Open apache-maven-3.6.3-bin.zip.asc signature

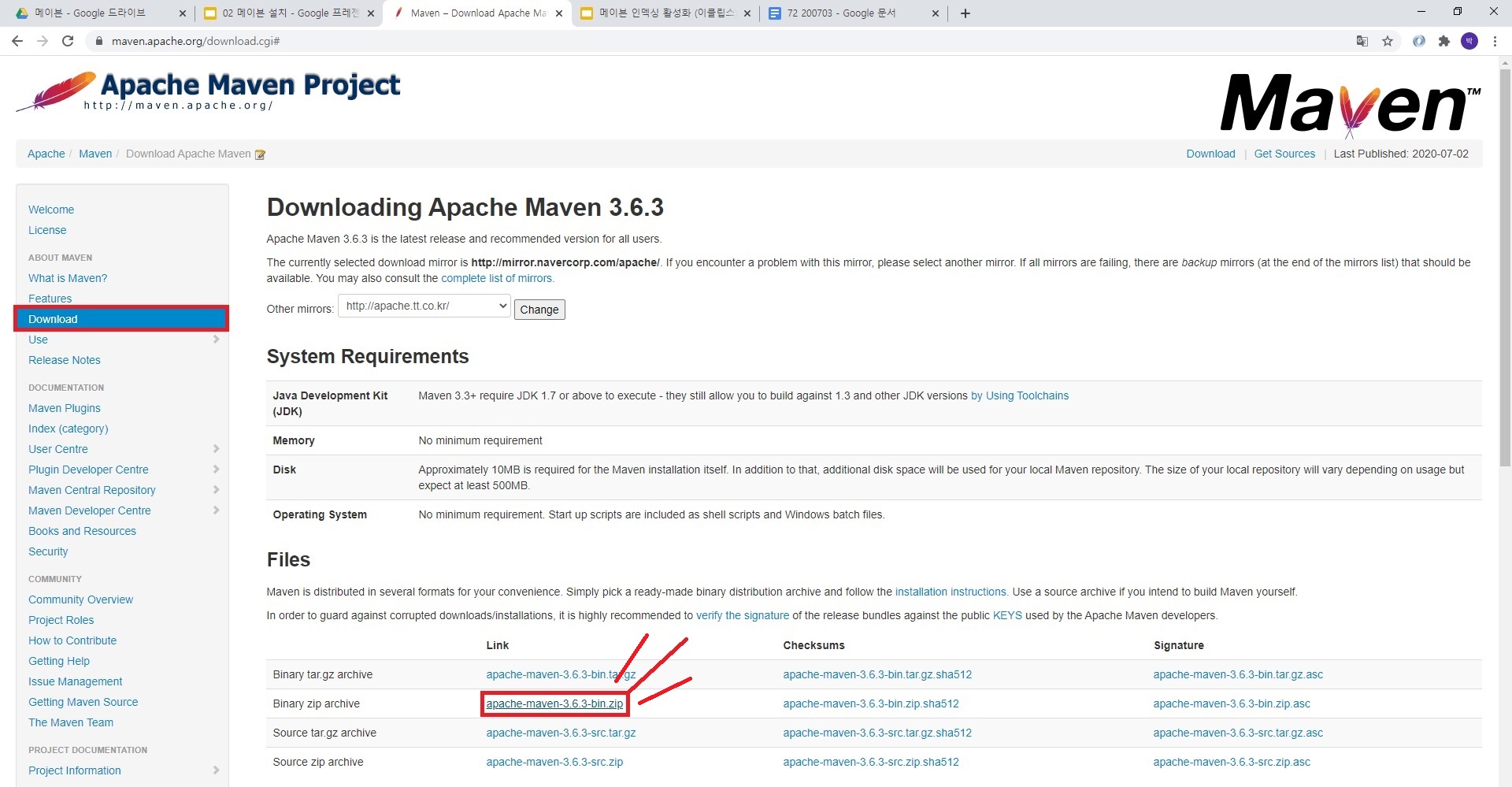(x=1232, y=703)
